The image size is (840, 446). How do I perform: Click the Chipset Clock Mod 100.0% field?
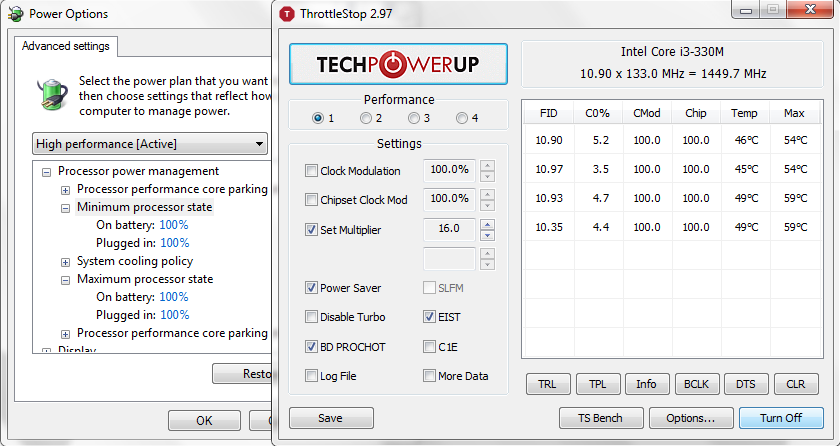click(x=449, y=199)
